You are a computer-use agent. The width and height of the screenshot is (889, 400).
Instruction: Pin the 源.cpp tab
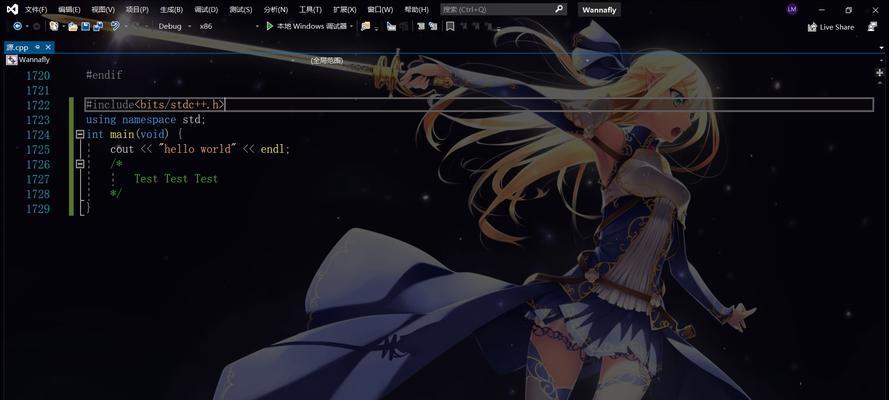pos(37,47)
